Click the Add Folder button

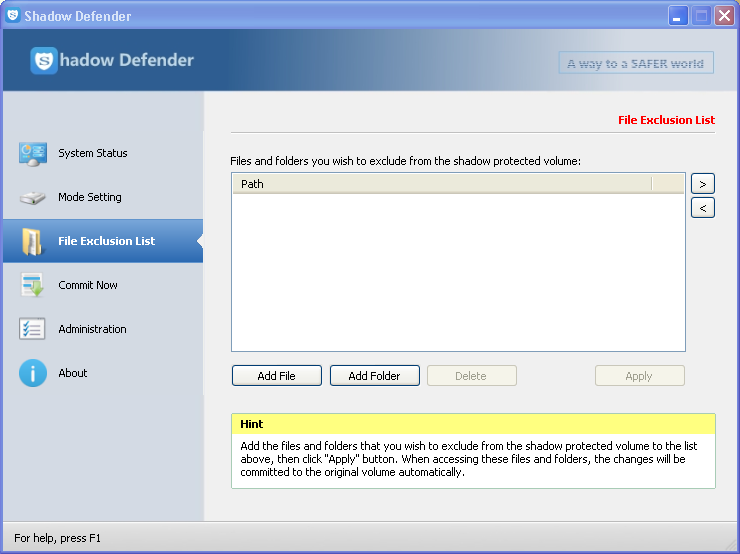pos(375,376)
